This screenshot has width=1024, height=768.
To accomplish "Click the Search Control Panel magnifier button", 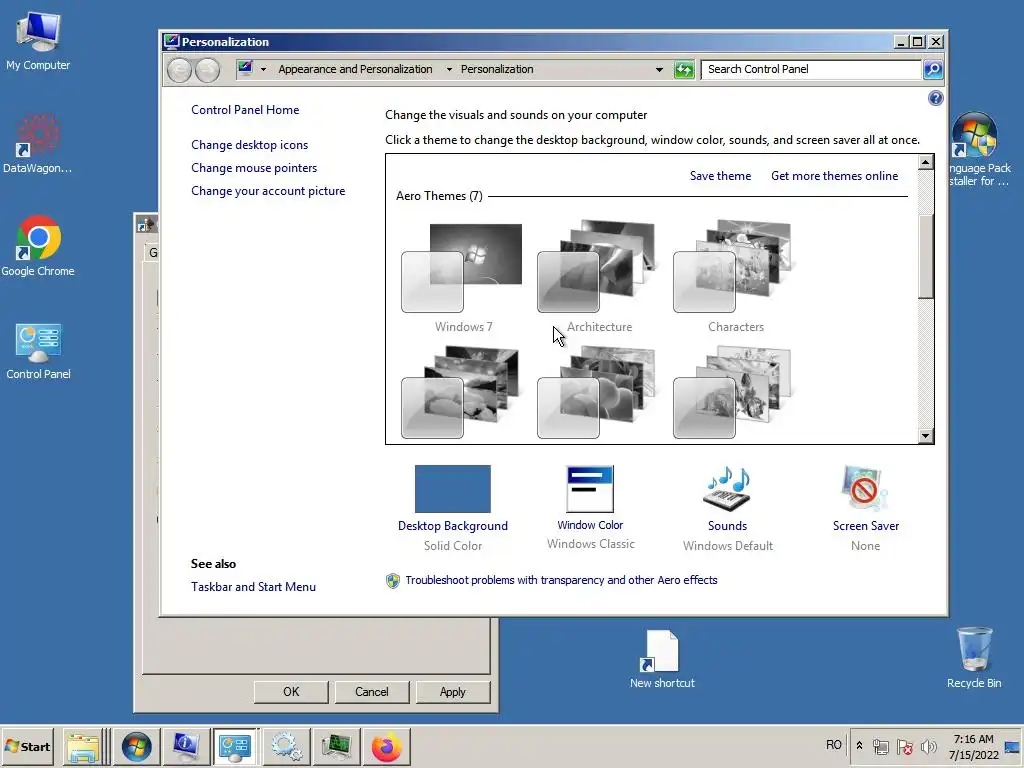I will [x=933, y=69].
